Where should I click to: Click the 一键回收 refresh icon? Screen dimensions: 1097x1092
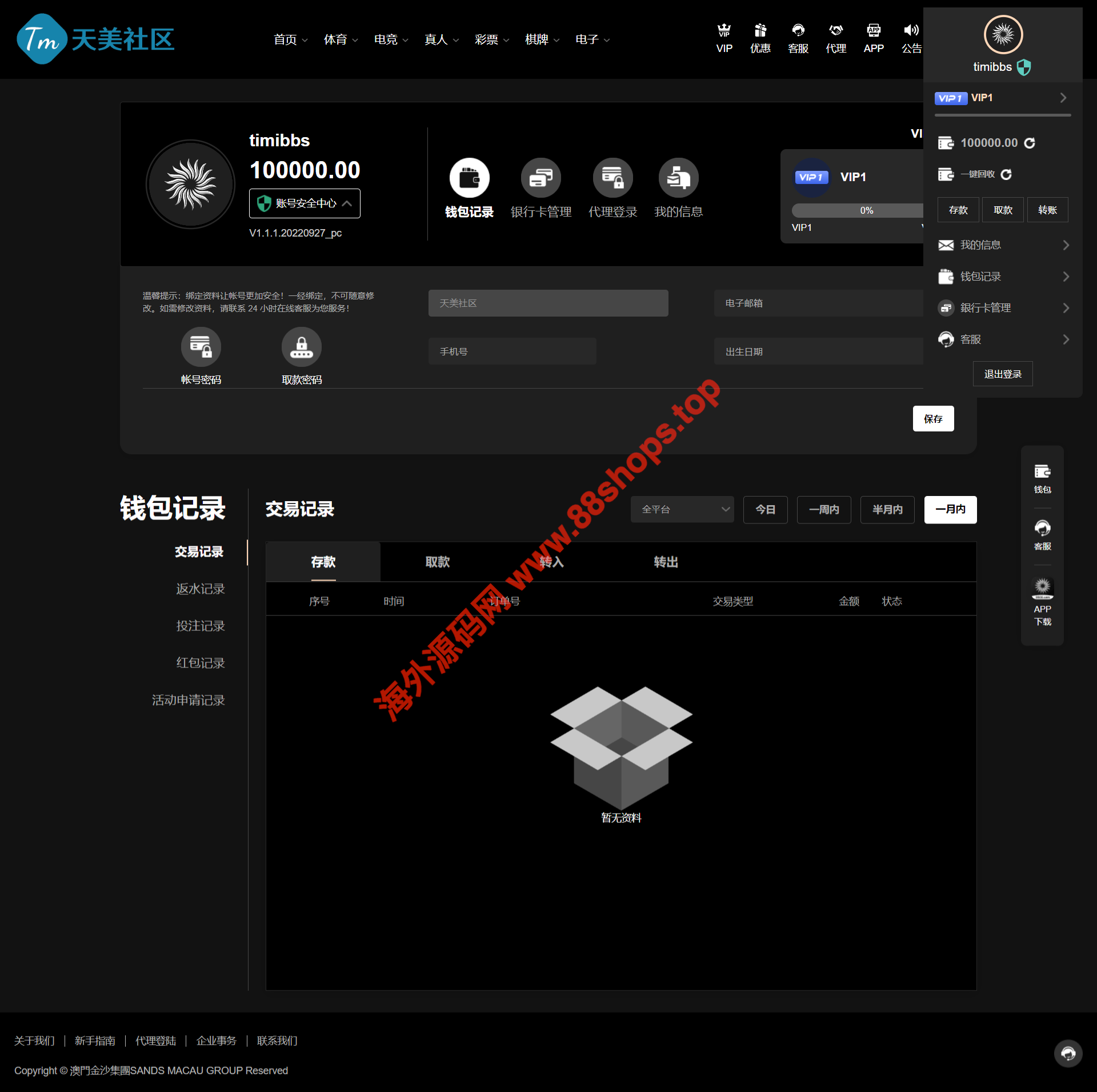[x=1006, y=174]
